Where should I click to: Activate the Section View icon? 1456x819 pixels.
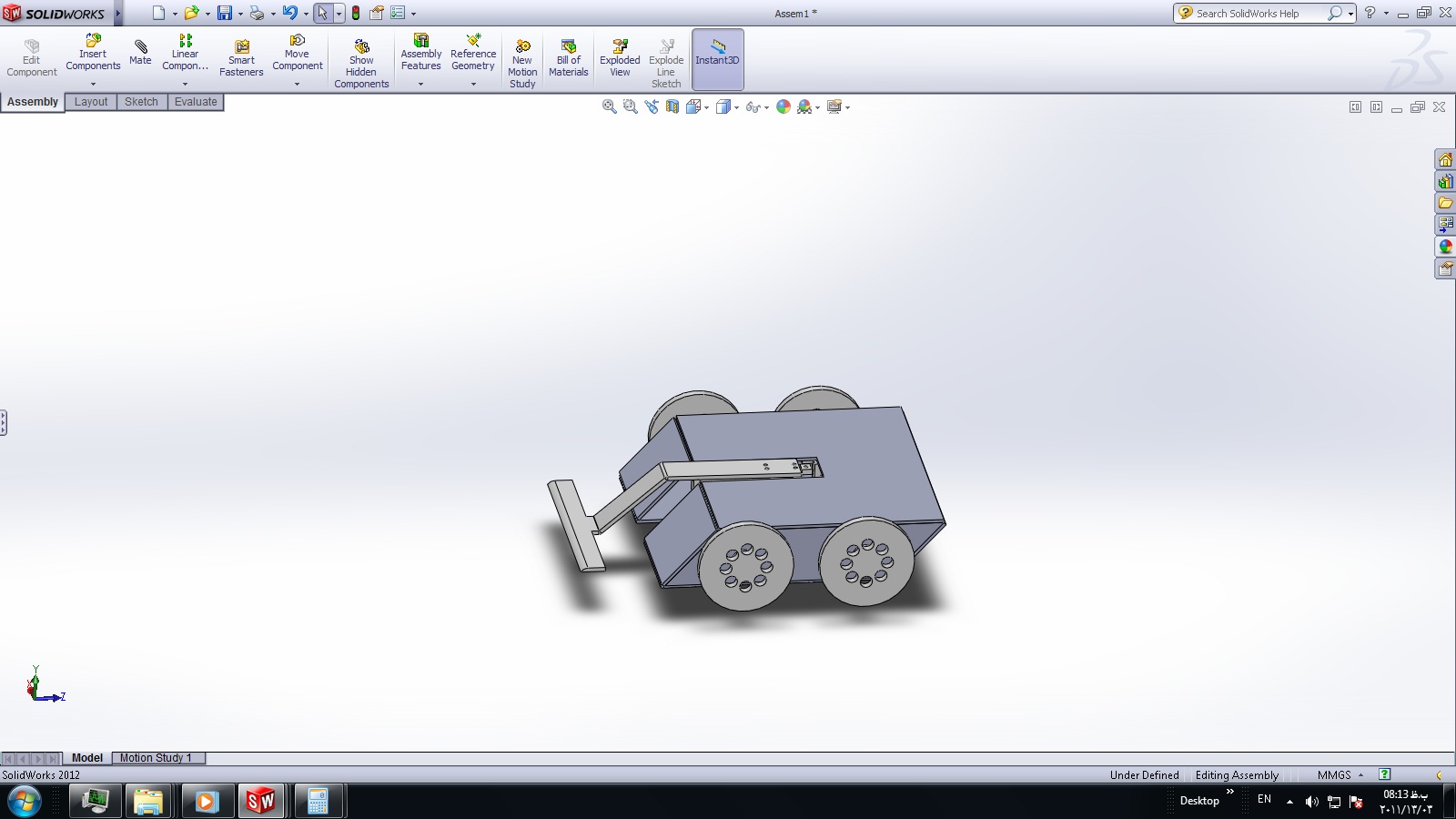click(x=672, y=107)
